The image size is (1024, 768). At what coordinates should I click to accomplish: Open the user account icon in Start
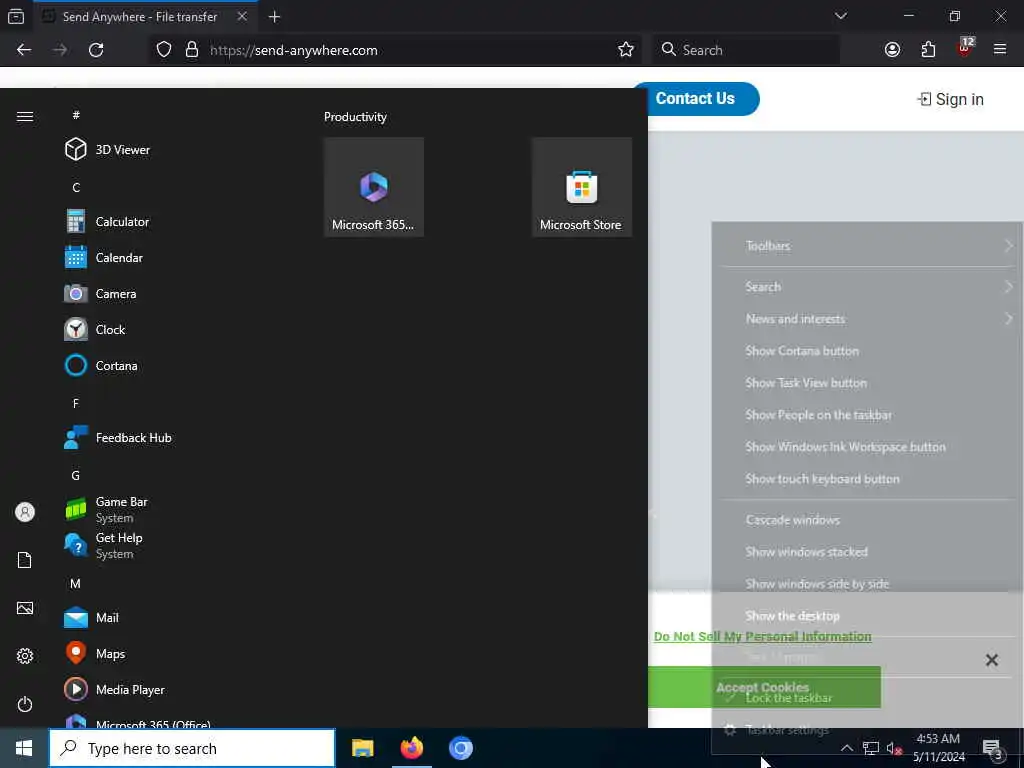click(25, 512)
